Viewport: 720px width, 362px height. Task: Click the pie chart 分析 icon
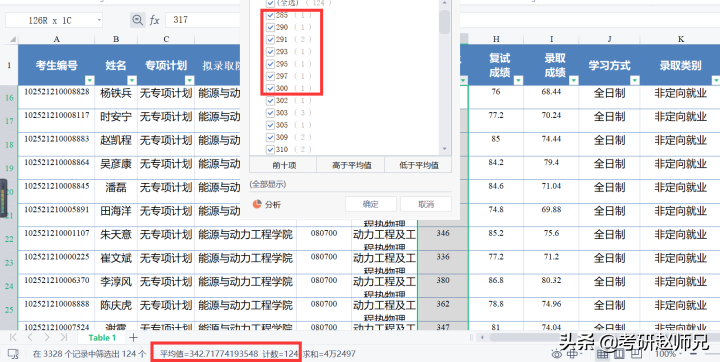tap(257, 204)
